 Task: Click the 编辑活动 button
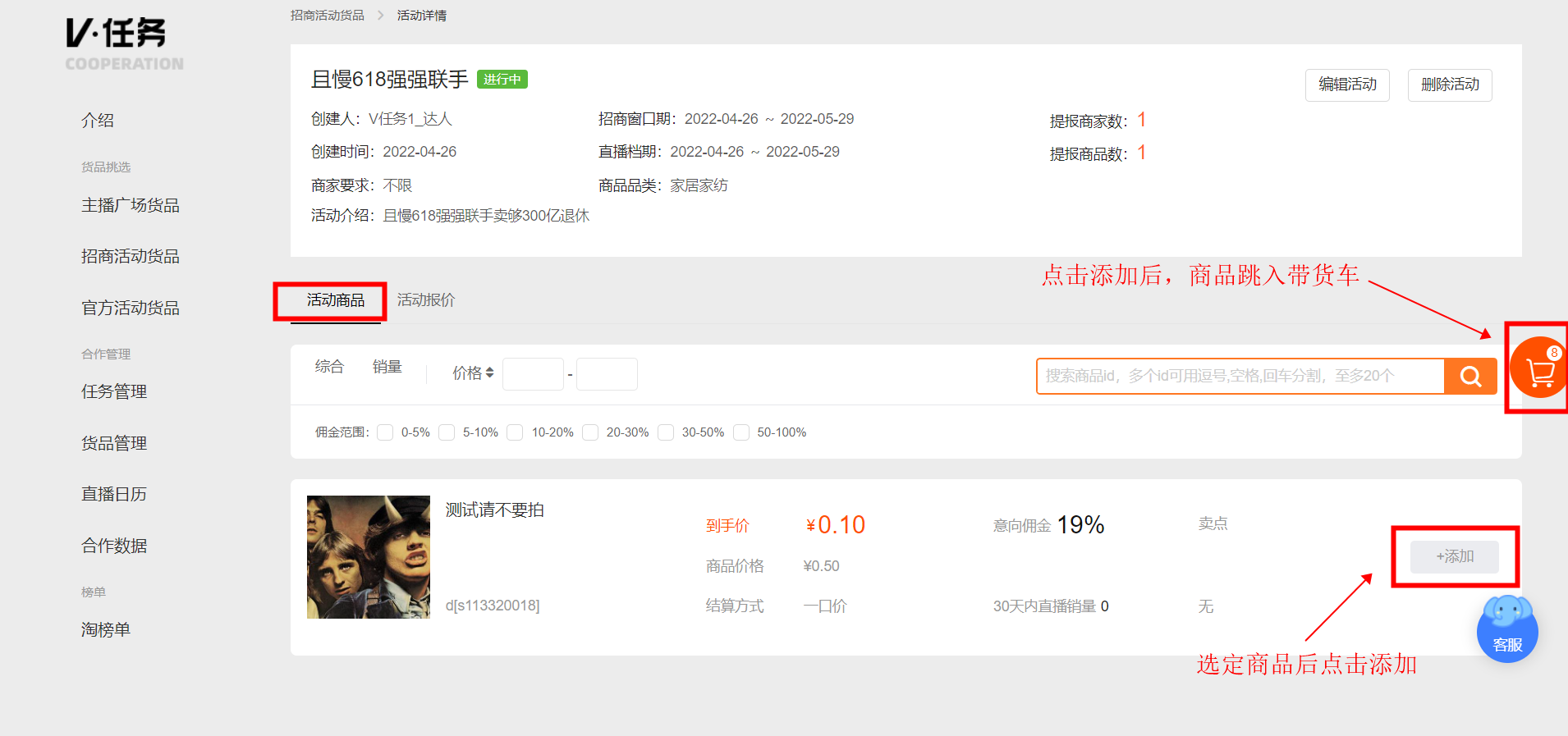pos(1347,85)
